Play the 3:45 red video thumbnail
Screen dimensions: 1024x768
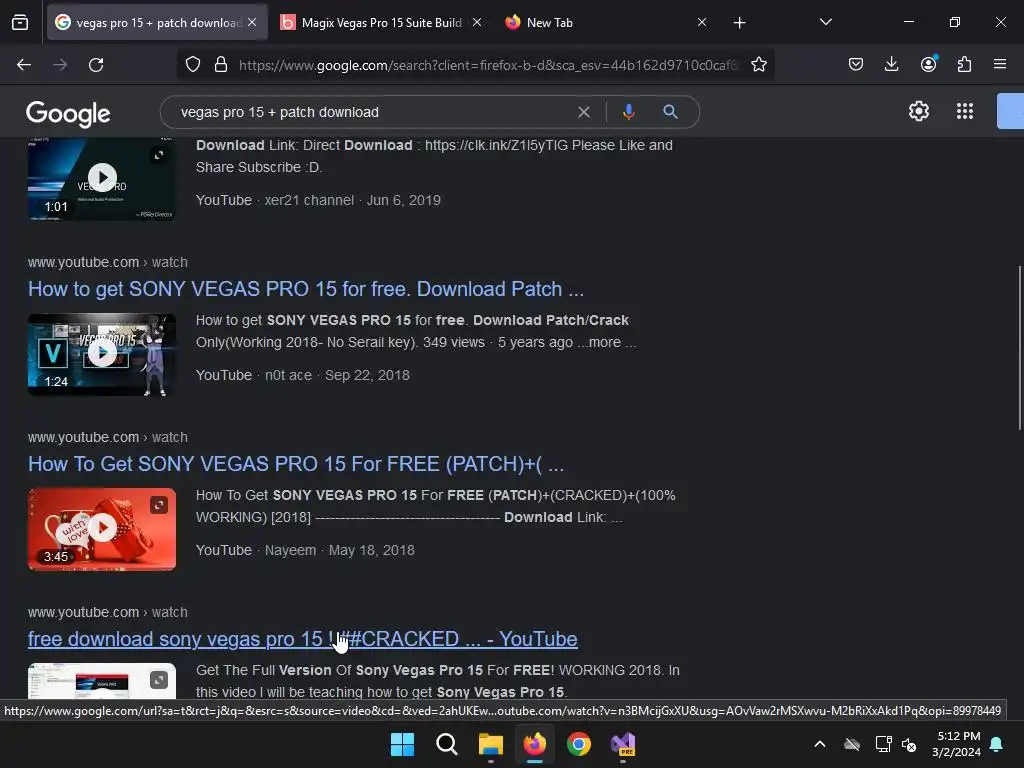pos(102,528)
